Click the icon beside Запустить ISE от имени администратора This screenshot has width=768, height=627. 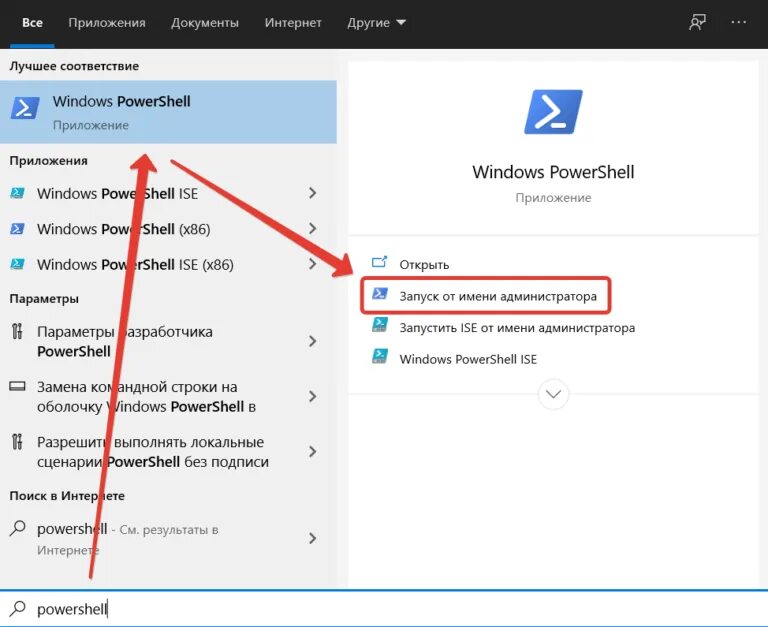(380, 325)
